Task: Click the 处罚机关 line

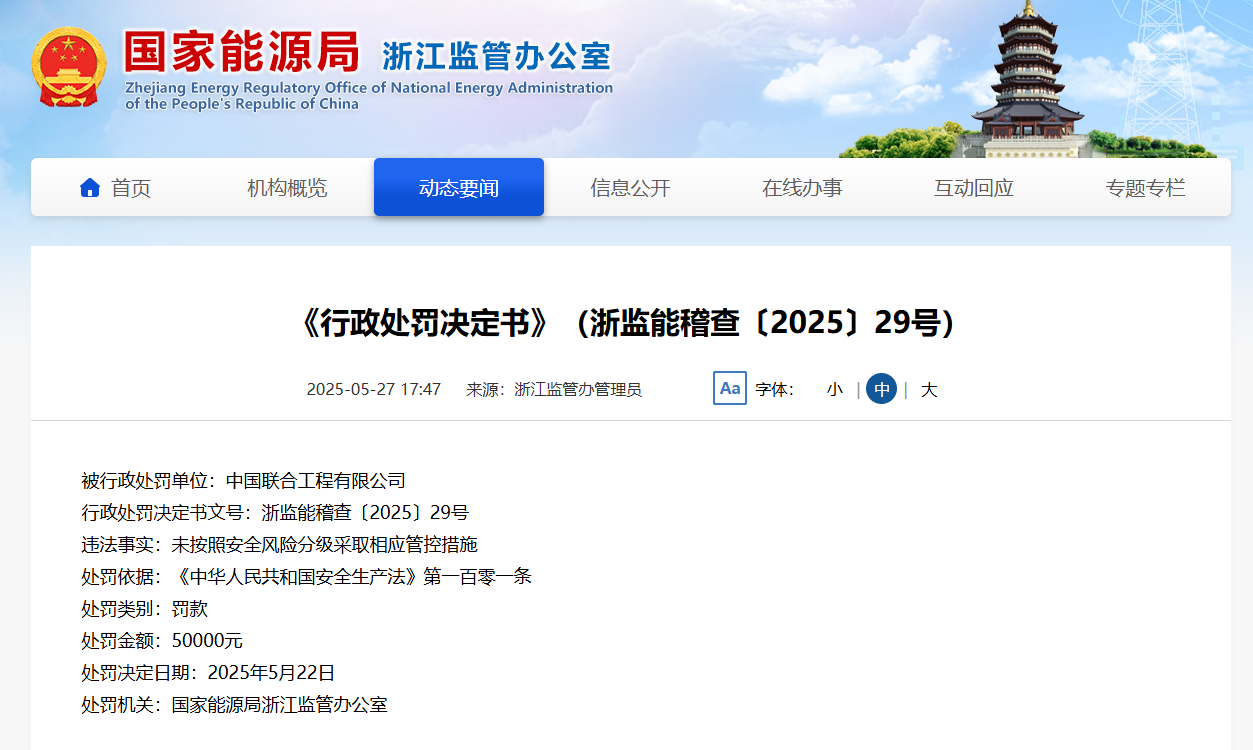Action: click(234, 705)
